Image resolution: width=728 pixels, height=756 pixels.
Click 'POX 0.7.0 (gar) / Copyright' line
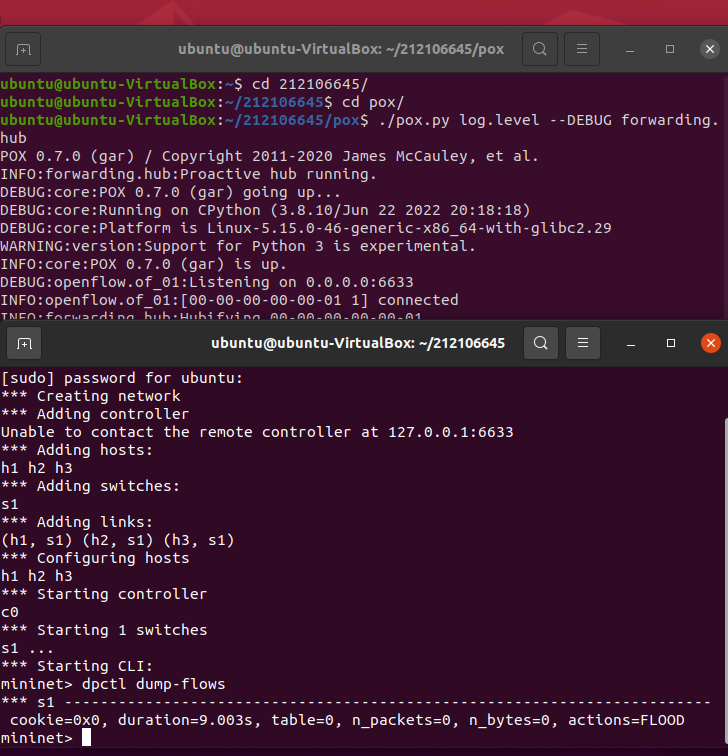269,156
